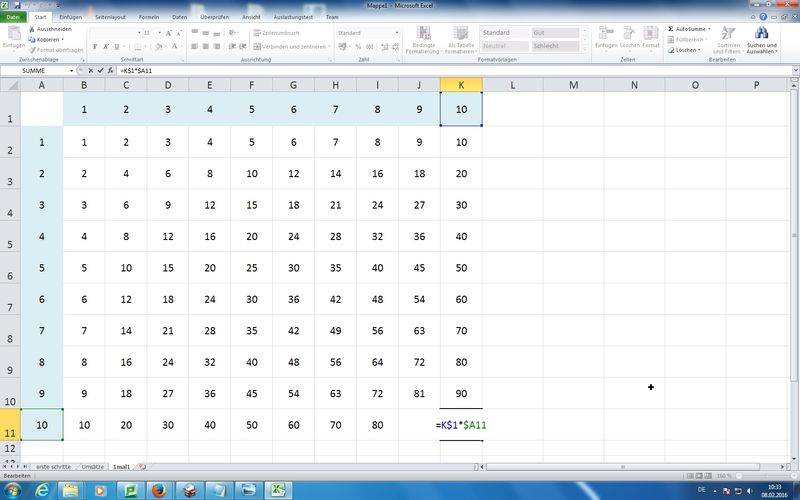
Task: Click the Excel icon in the taskbar
Action: point(278,491)
